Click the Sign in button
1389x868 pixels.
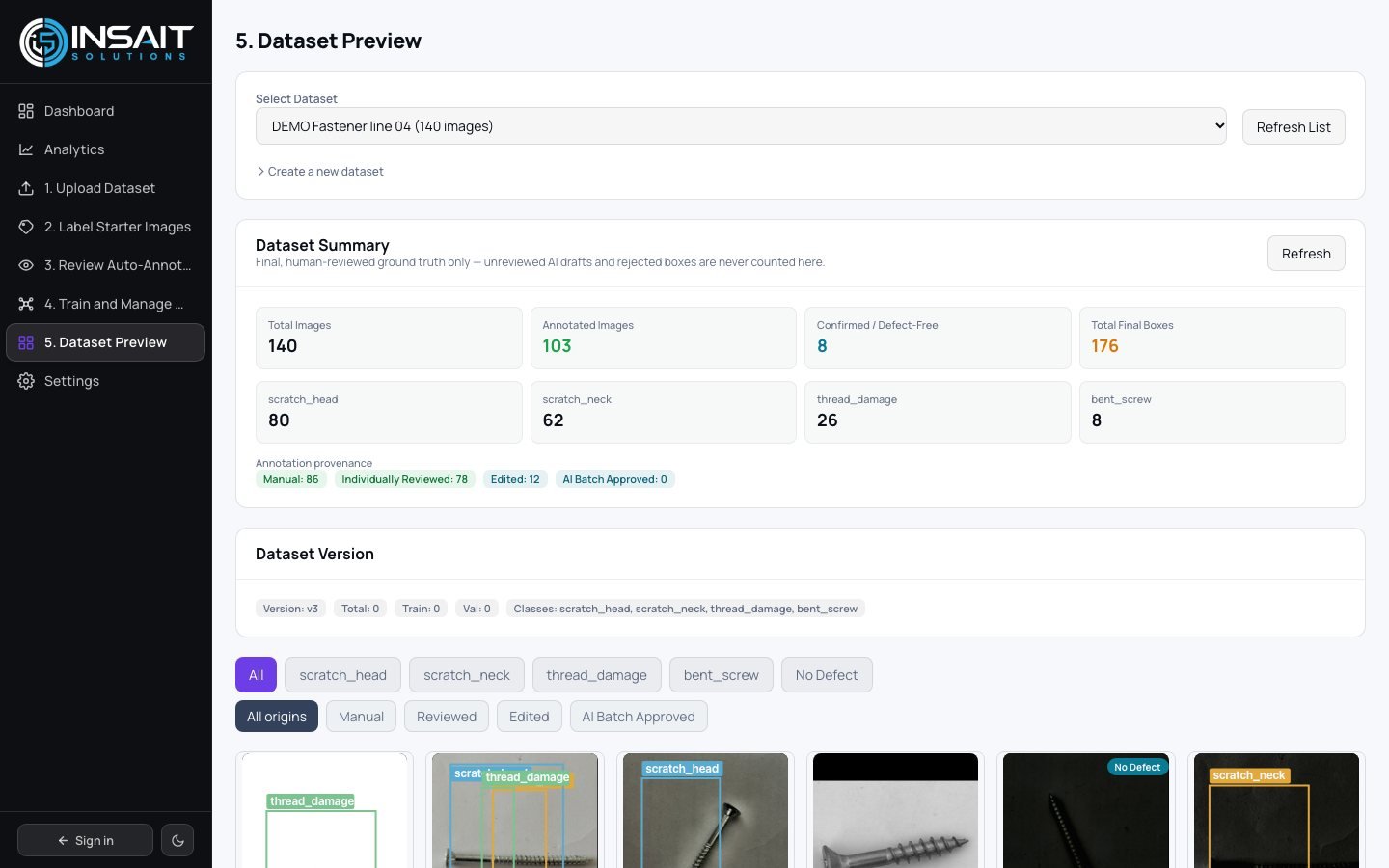tap(85, 840)
